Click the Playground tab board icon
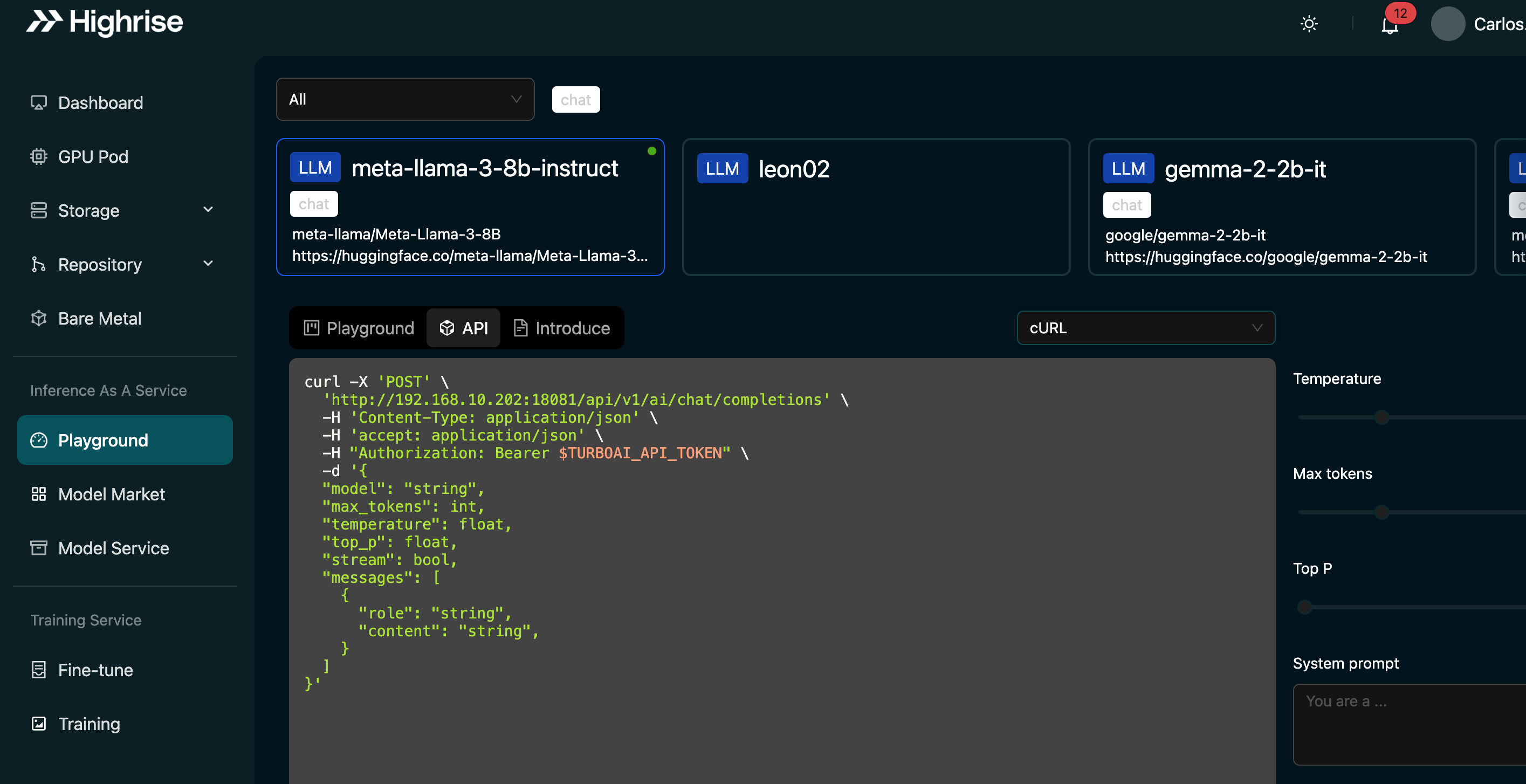The height and width of the screenshot is (784, 1526). [x=312, y=328]
